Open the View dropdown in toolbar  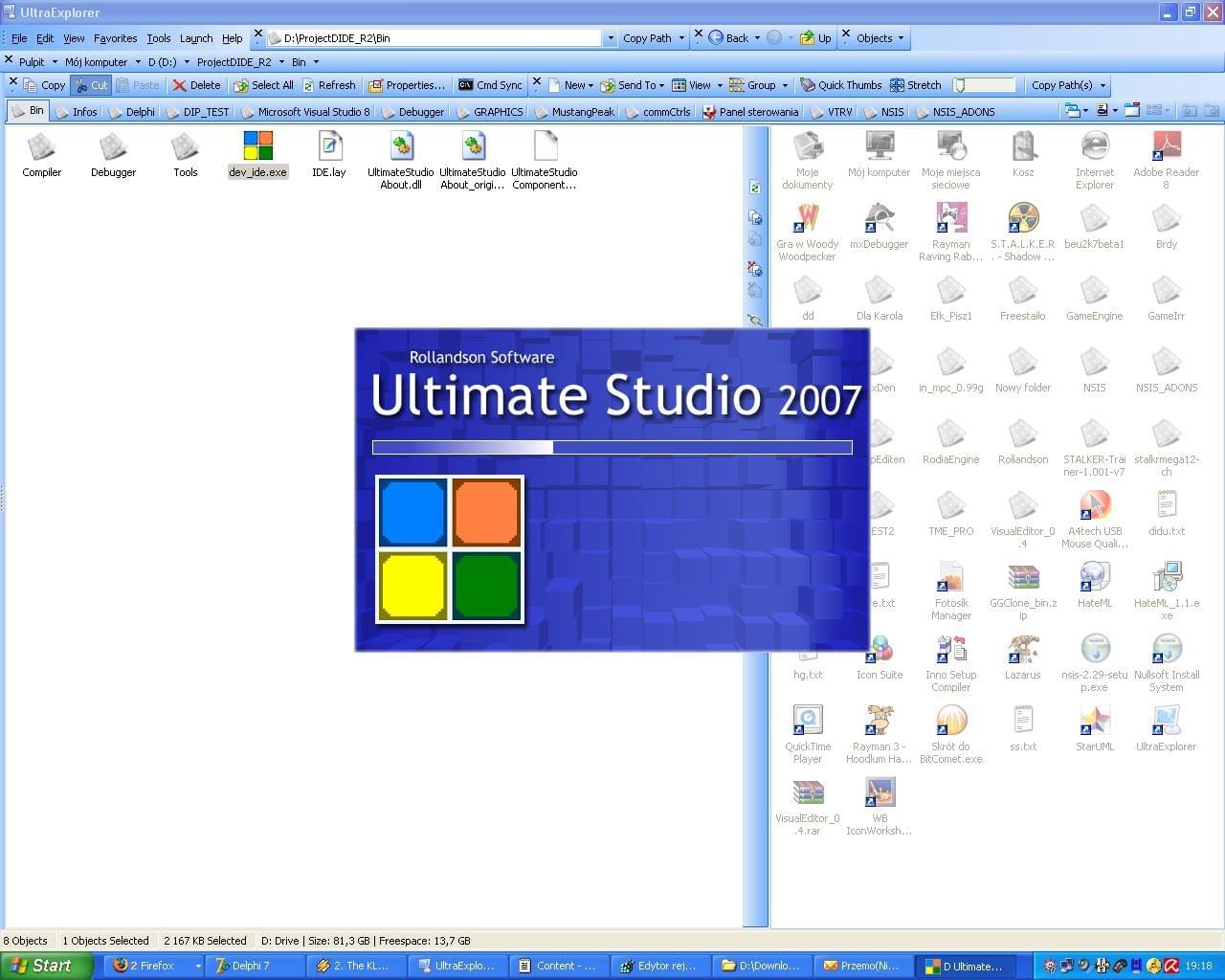697,85
